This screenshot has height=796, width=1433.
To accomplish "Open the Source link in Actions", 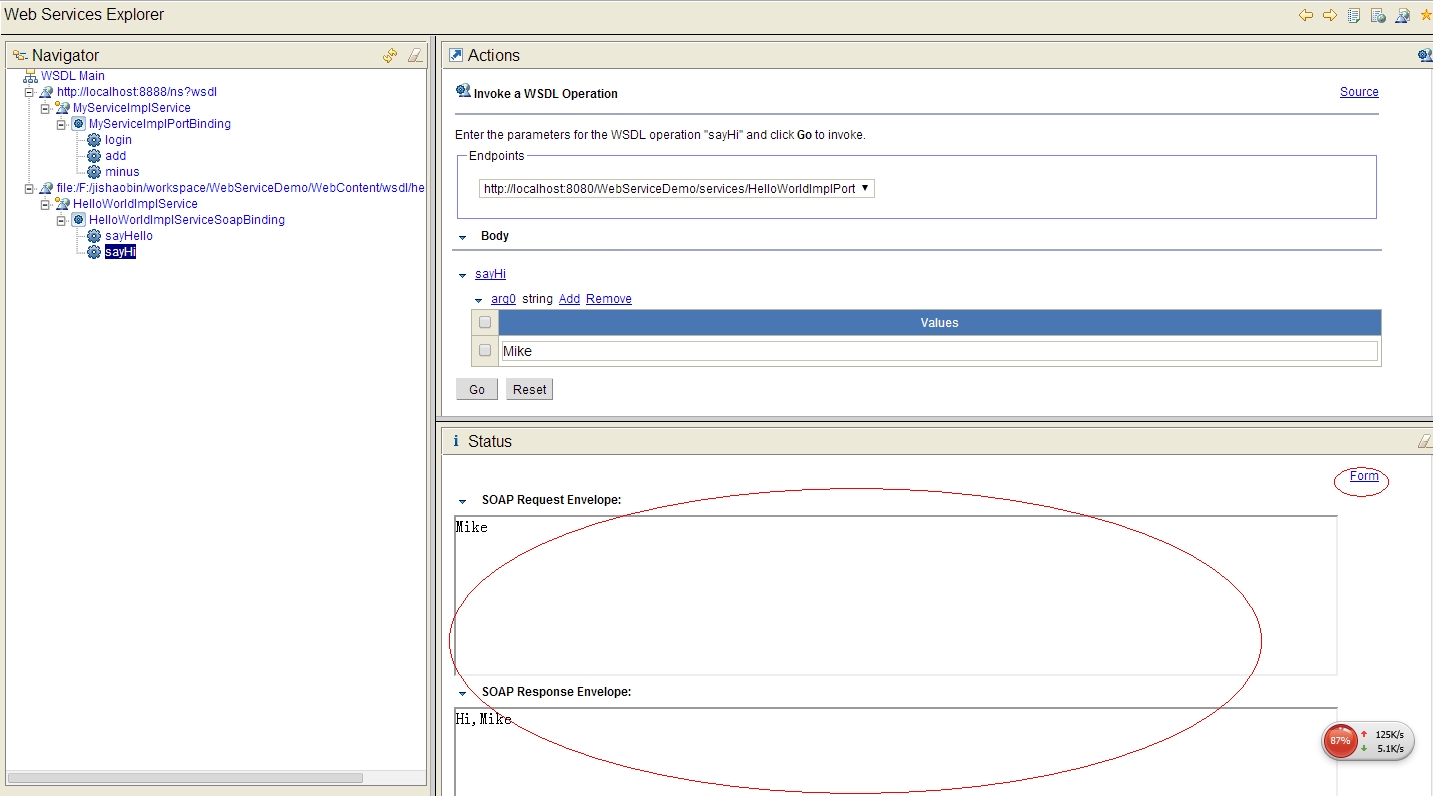I will 1359,92.
